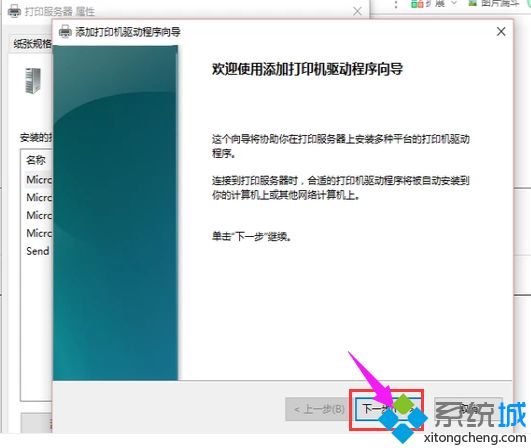Click the Next (下一步) button in the wizard

tap(387, 409)
